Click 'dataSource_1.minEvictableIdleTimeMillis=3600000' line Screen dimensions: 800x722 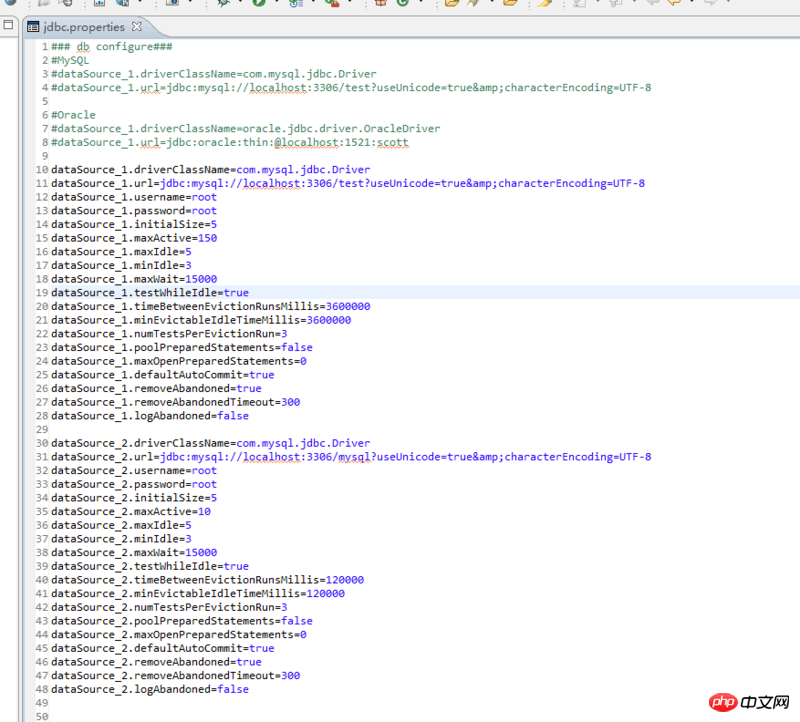[x=201, y=321]
